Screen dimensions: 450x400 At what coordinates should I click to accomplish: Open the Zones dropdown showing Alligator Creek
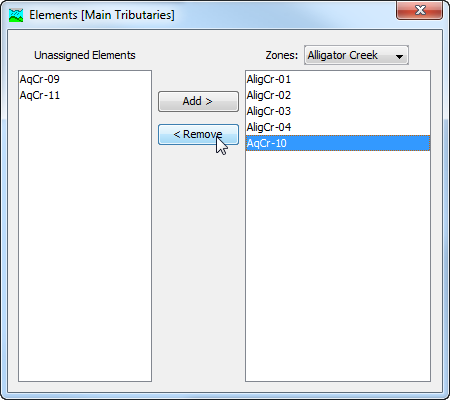point(356,55)
